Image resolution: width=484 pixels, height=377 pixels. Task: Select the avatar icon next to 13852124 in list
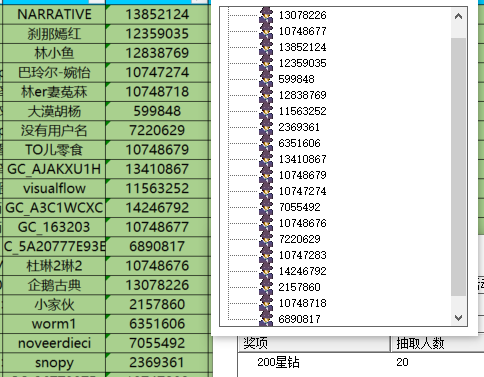point(266,47)
